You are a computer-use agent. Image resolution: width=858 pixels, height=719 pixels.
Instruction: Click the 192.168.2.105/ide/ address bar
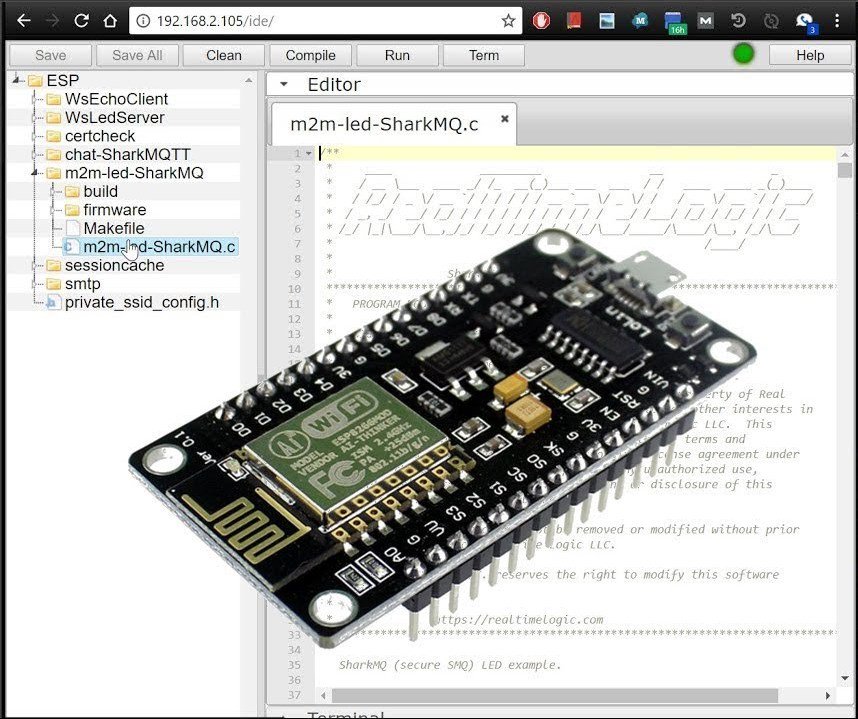[x=326, y=21]
